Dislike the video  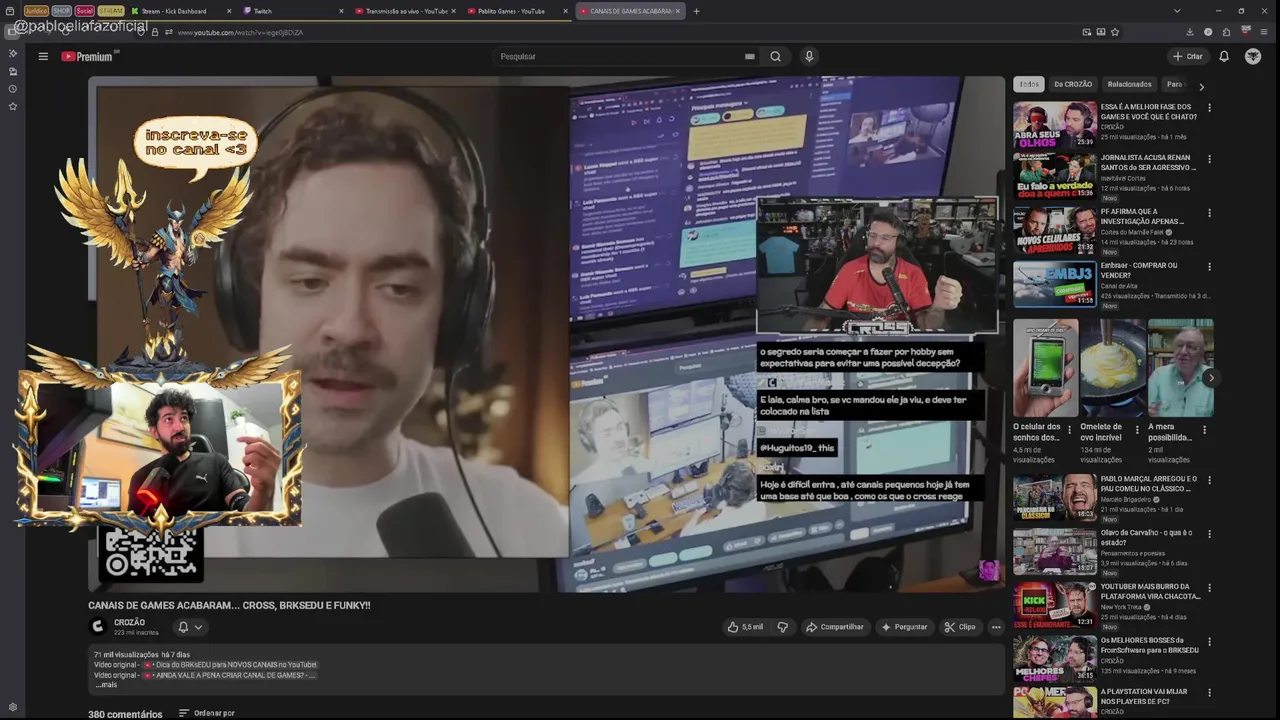pos(783,627)
